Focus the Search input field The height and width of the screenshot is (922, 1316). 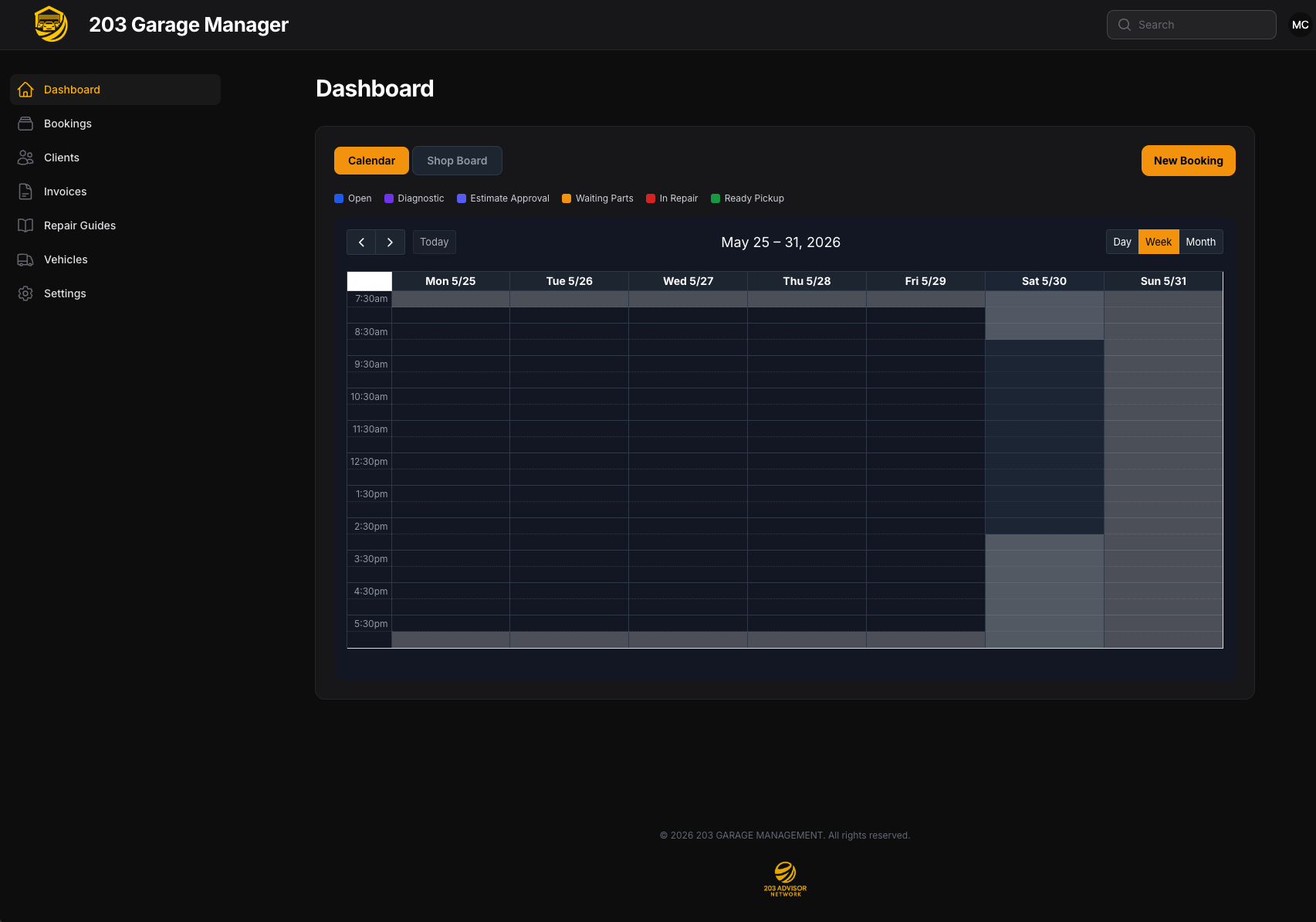[1191, 25]
